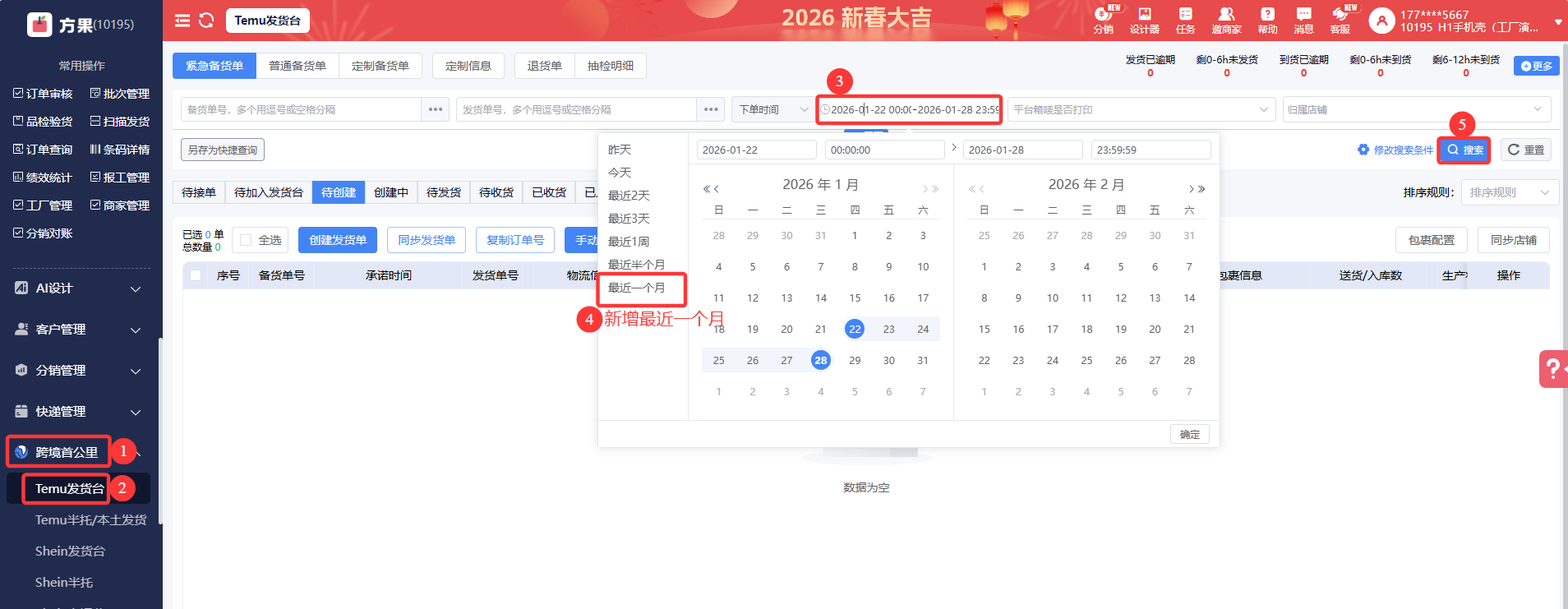Click the blue 搜索 search button

[1465, 150]
